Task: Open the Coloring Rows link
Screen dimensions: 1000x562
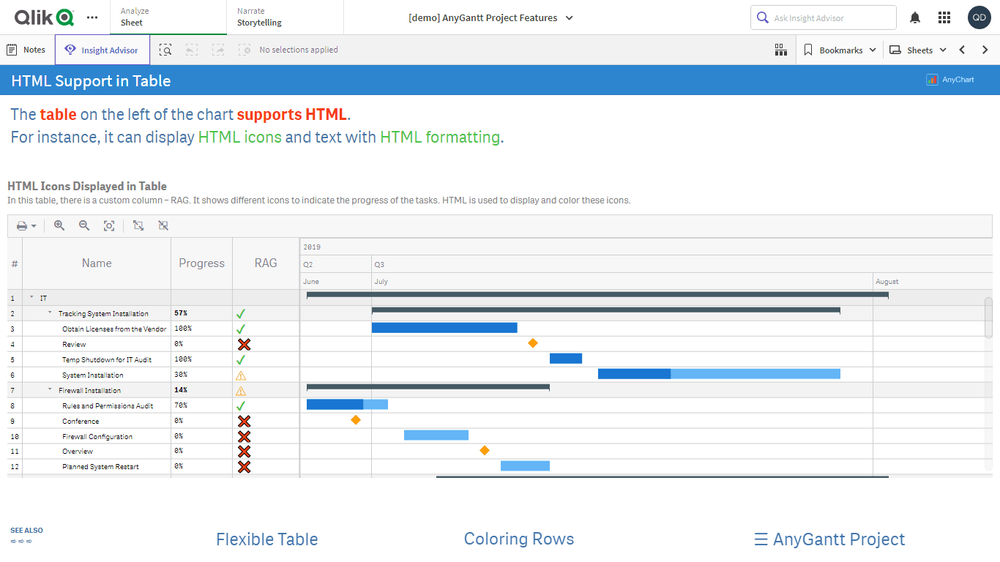Action: [x=518, y=539]
